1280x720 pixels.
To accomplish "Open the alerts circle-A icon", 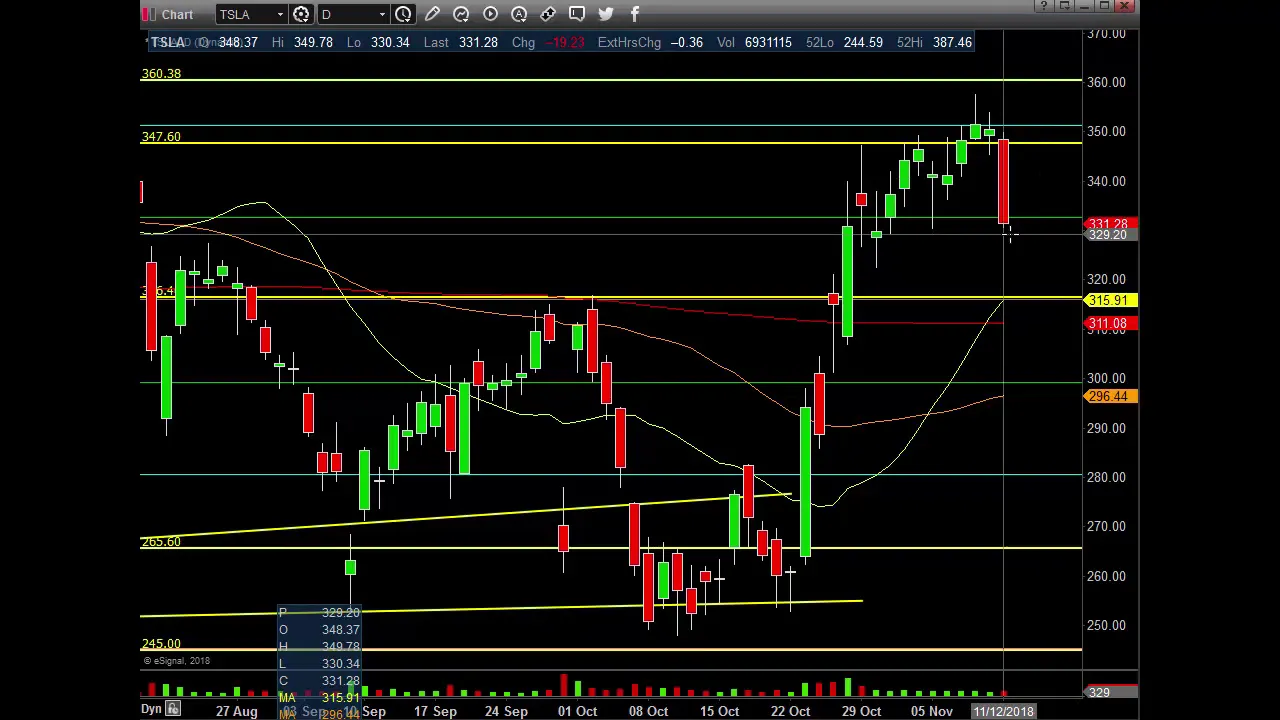I will tap(519, 14).
